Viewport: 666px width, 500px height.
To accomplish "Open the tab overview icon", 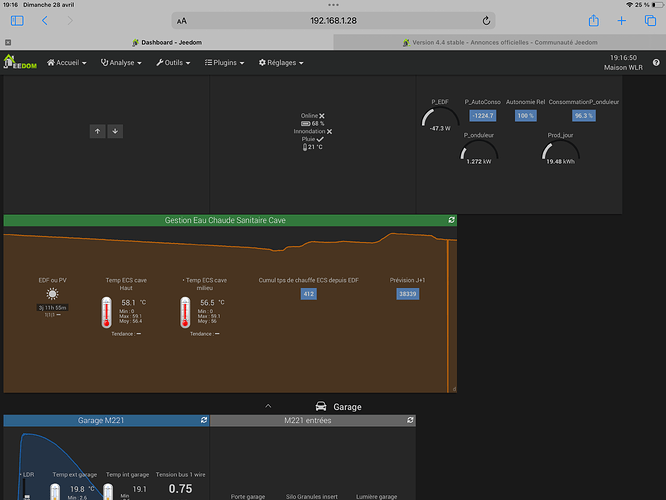I will tap(650, 20).
